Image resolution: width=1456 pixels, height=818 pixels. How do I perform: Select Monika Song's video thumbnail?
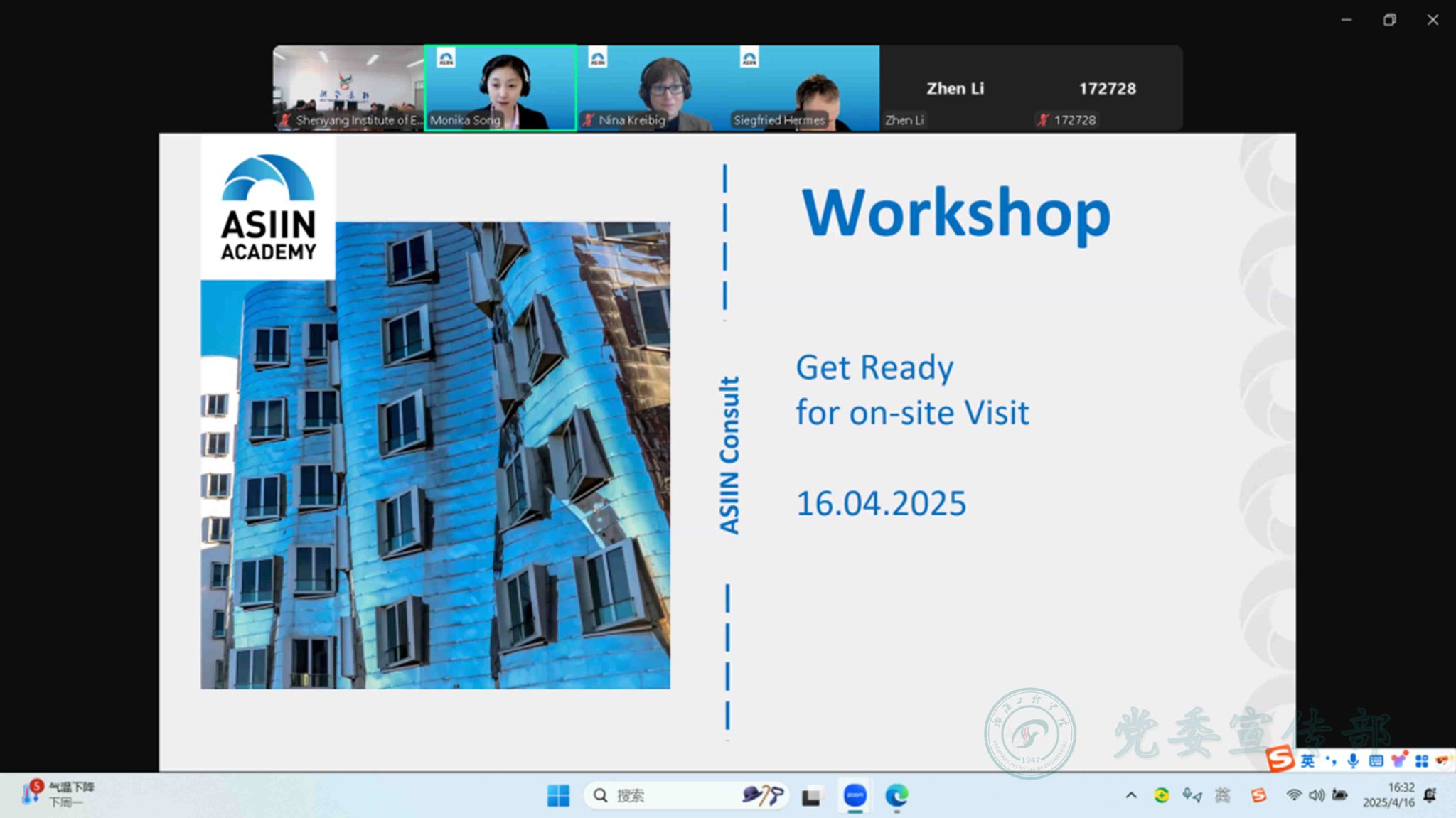coord(500,87)
